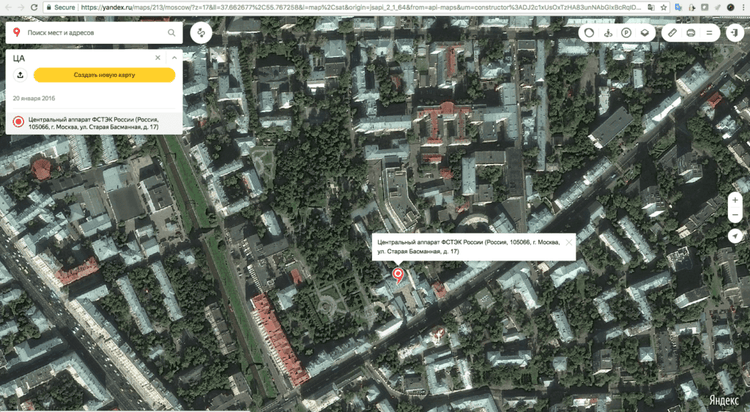Enable street panoramas layer

pyautogui.click(x=608, y=33)
